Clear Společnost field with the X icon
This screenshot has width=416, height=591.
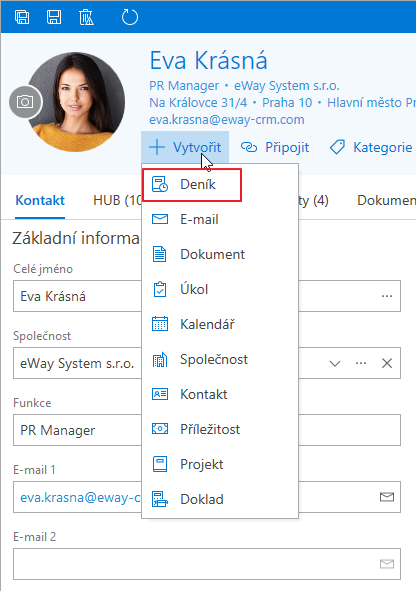tap(387, 363)
